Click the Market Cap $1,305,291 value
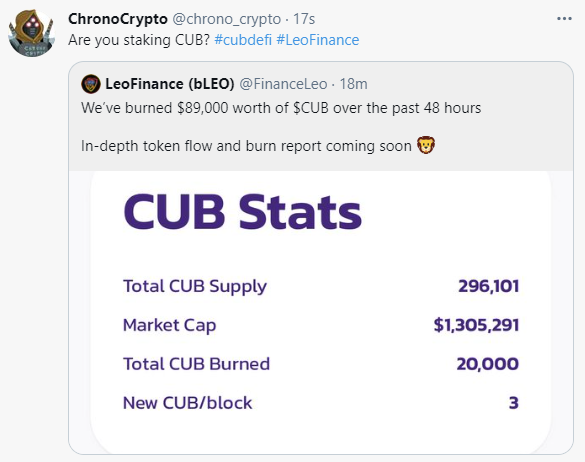This screenshot has height=462, width=585. 476,325
